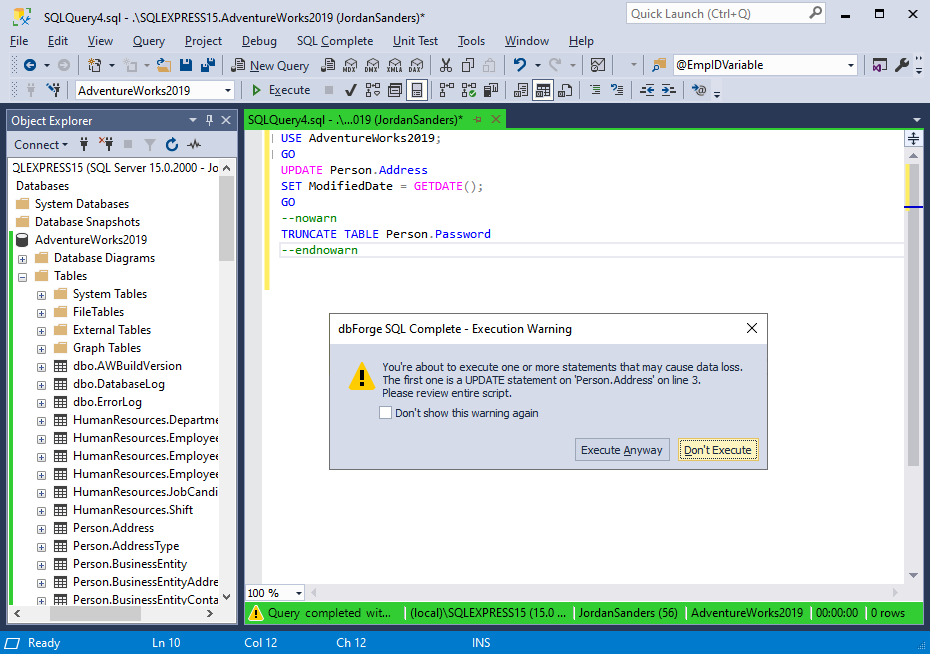Save the query with the floppy disk icon
This screenshot has width=930, height=654.
click(186, 65)
